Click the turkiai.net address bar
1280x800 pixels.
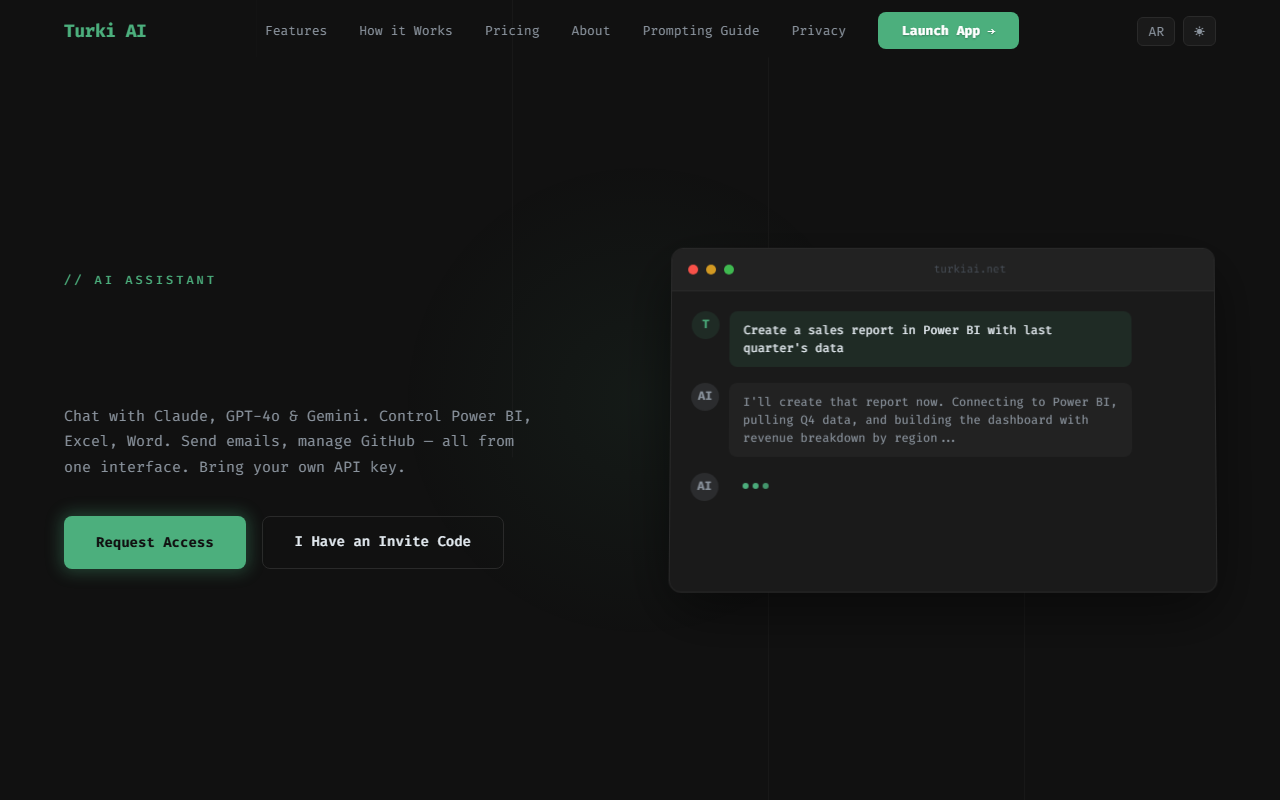pos(970,268)
